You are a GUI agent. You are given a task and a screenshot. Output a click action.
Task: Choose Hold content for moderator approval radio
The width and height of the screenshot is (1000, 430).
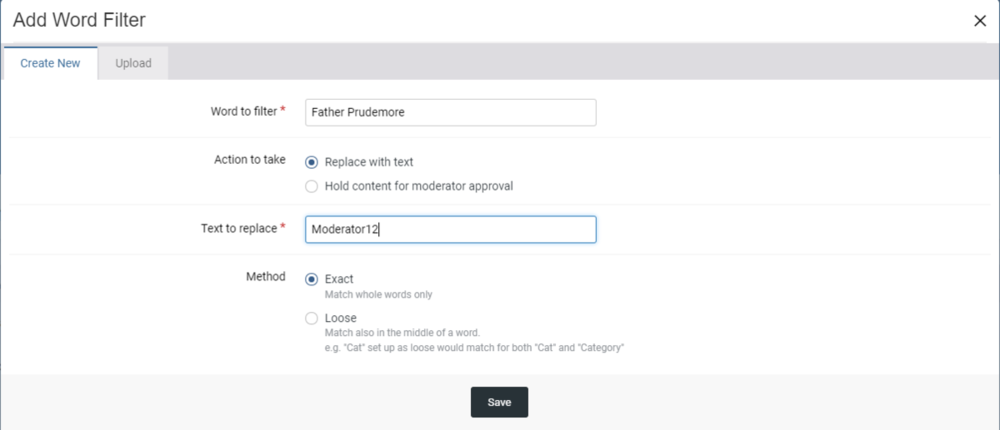tap(312, 186)
